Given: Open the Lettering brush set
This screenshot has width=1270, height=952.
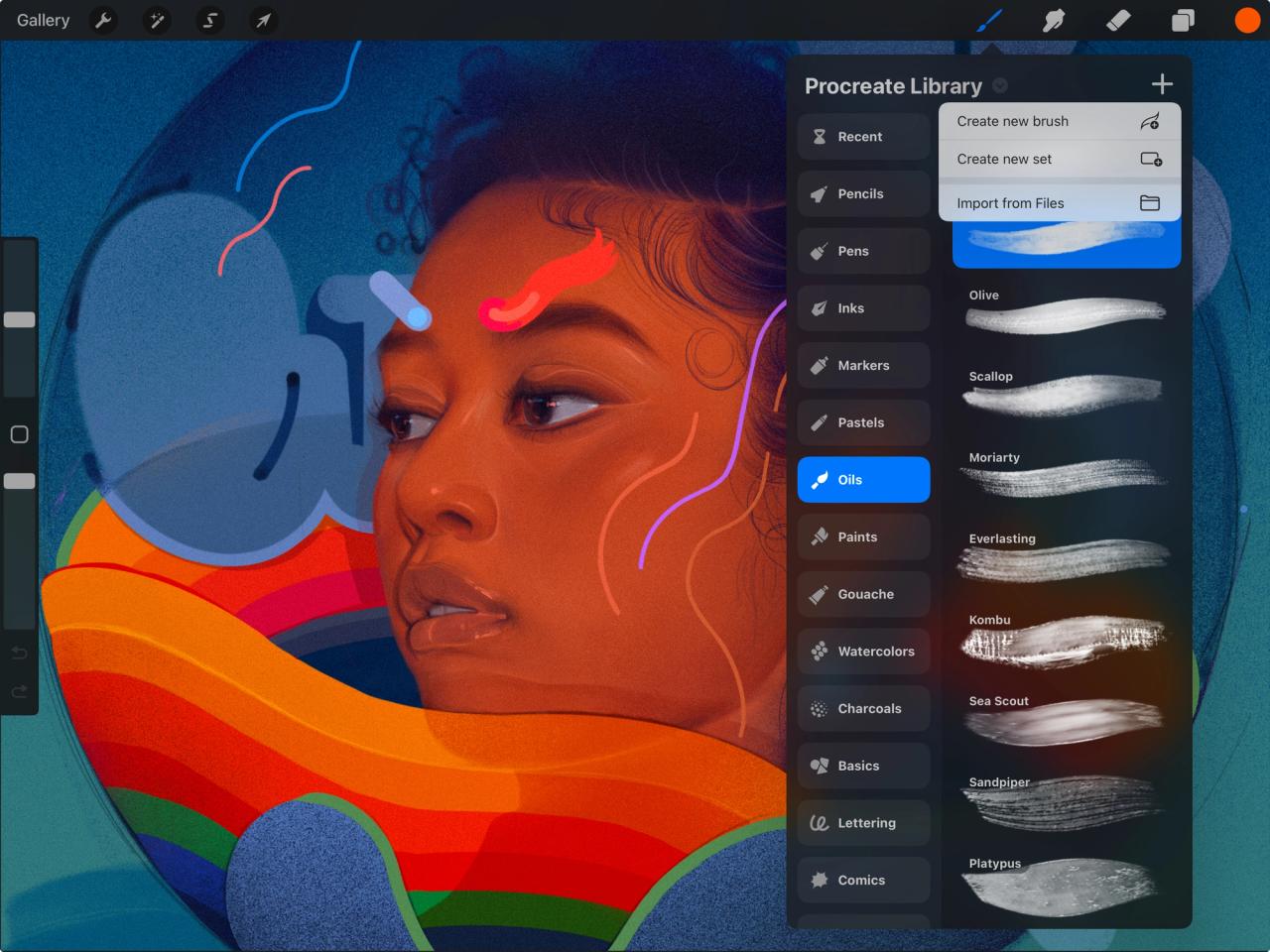Looking at the screenshot, I should [862, 822].
